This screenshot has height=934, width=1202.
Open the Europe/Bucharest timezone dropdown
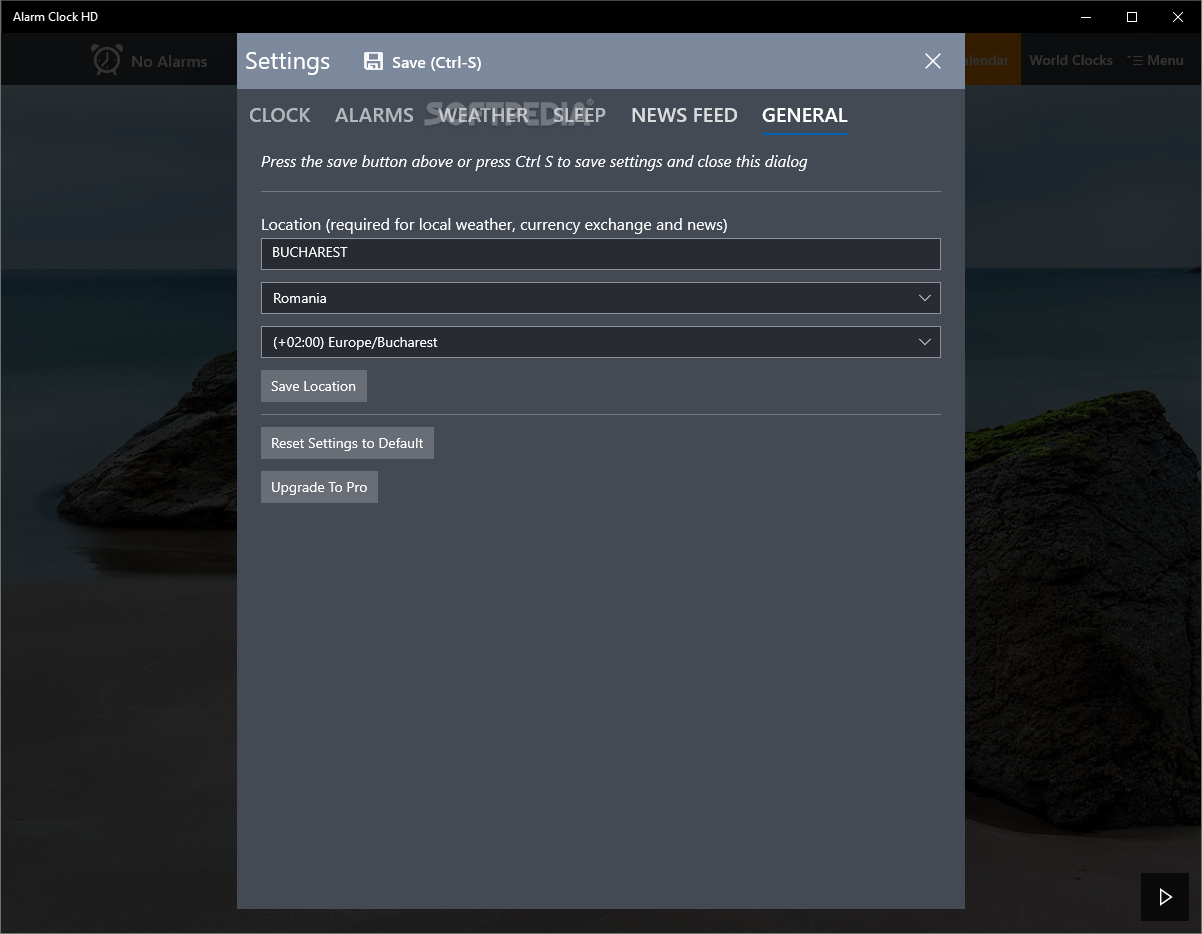tap(600, 342)
